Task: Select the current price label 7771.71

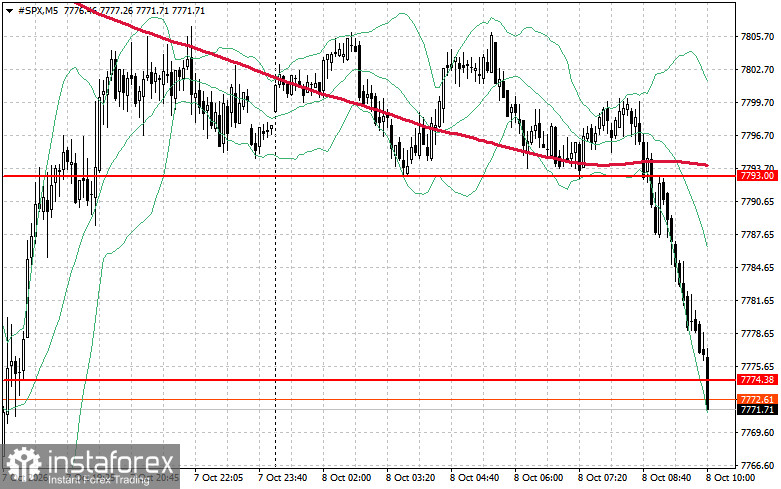Action: [757, 409]
